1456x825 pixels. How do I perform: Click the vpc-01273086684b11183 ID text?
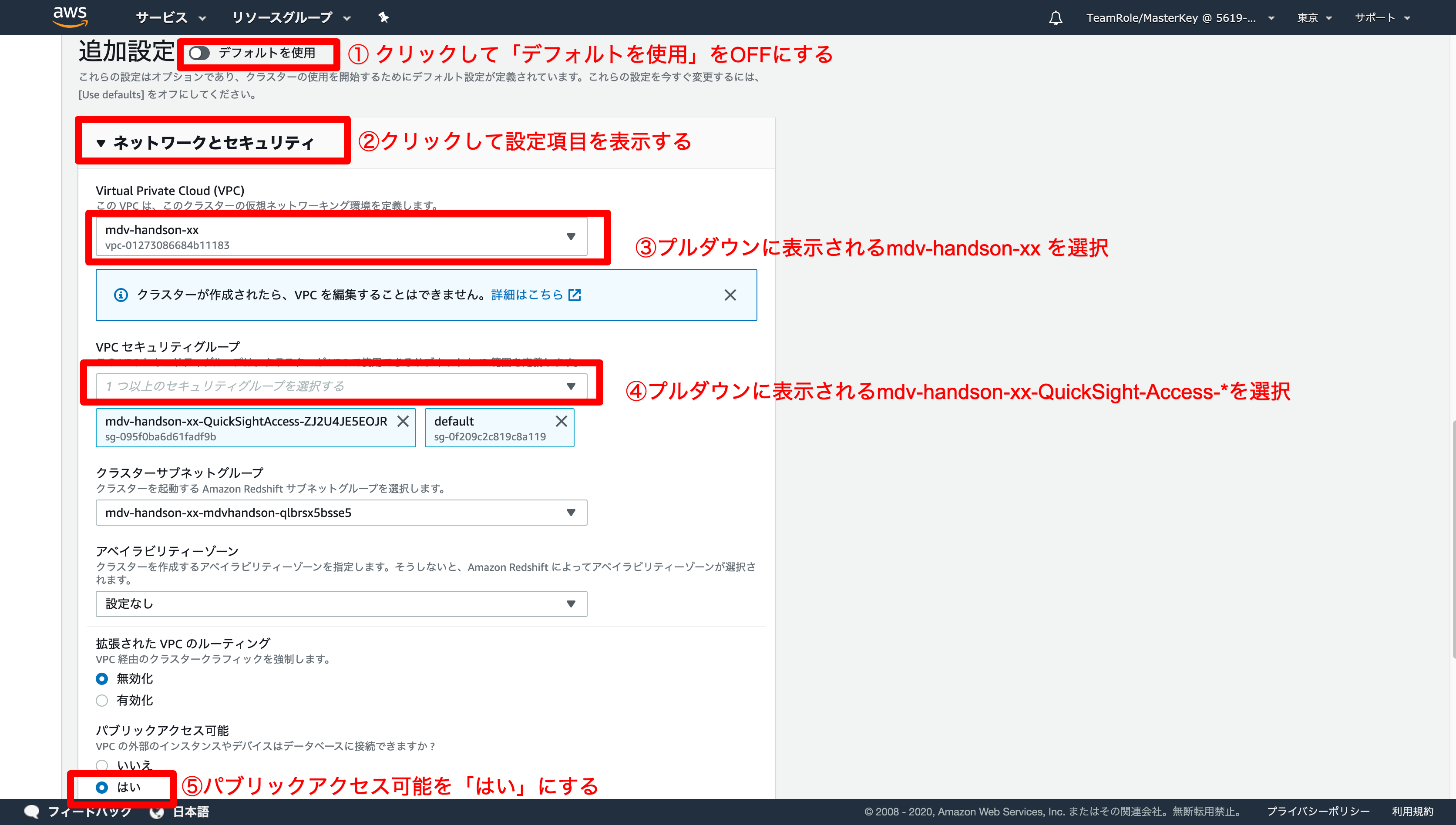(x=167, y=245)
